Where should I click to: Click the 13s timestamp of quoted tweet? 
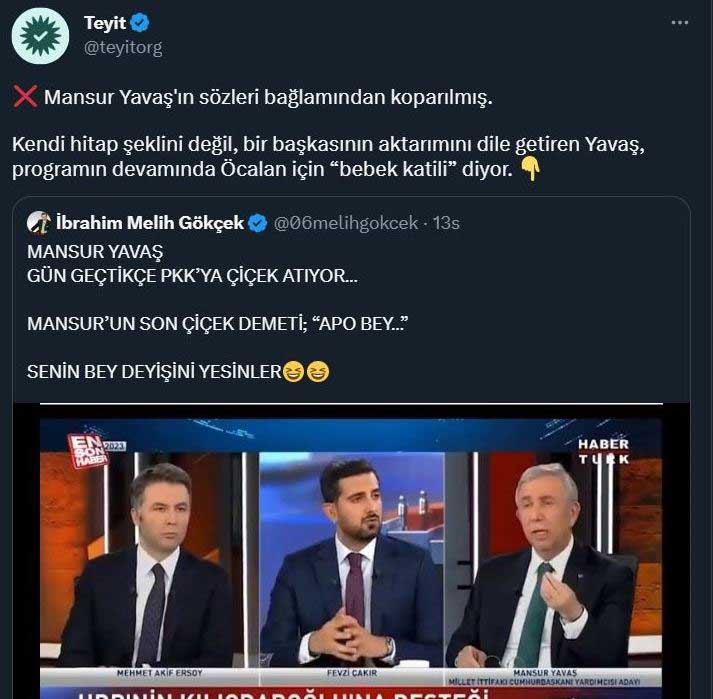446,223
